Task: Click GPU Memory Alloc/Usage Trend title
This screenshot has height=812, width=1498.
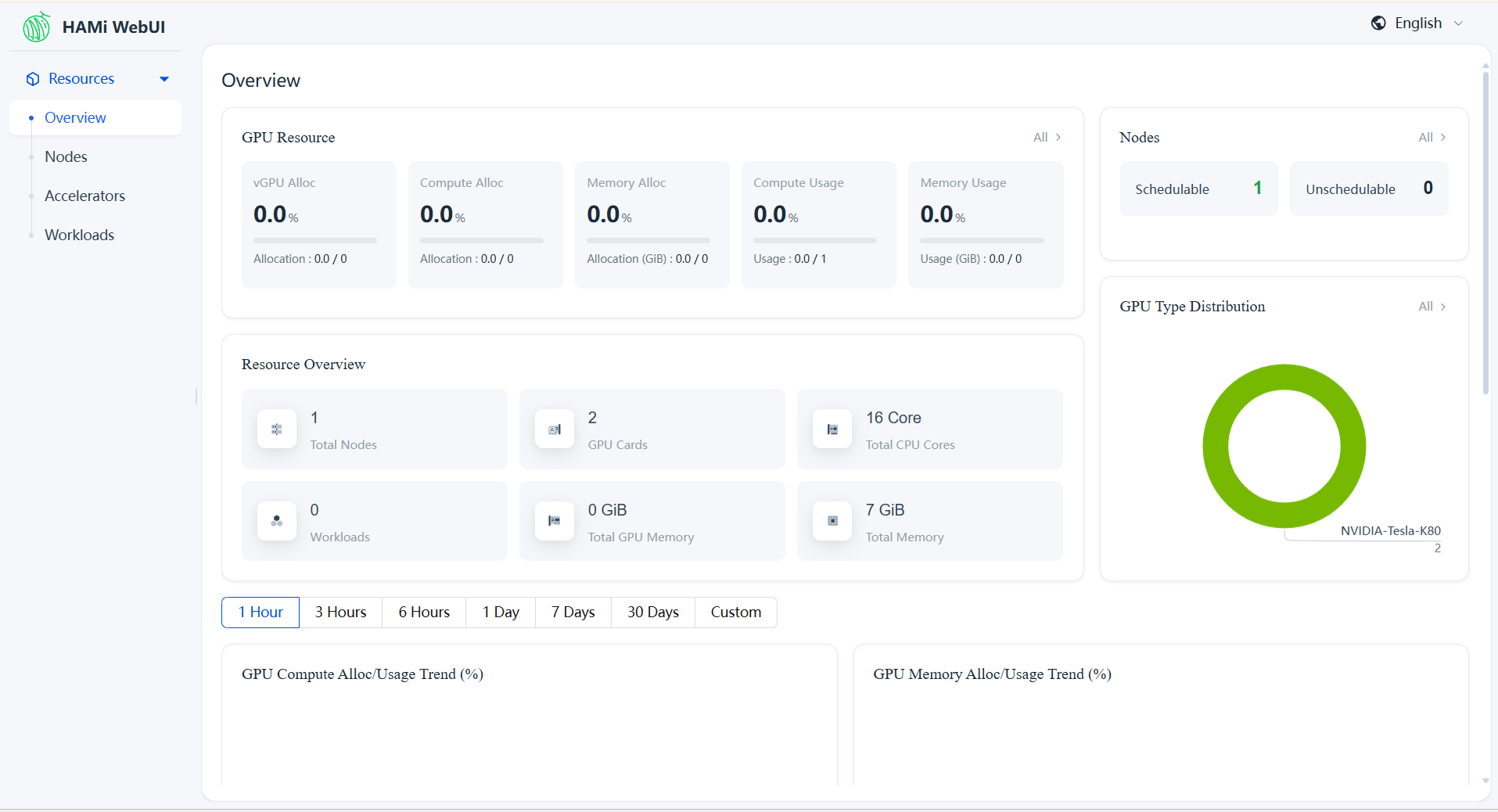Action: coord(992,674)
